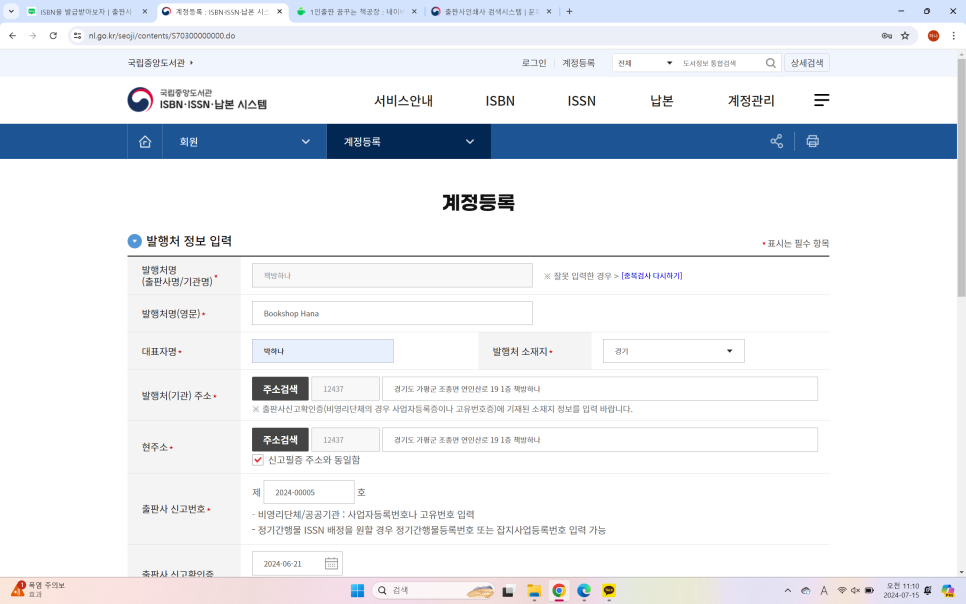Screen dimensions: 966x604
Task: Bookmark this page with the star icon
Action: tap(904, 36)
